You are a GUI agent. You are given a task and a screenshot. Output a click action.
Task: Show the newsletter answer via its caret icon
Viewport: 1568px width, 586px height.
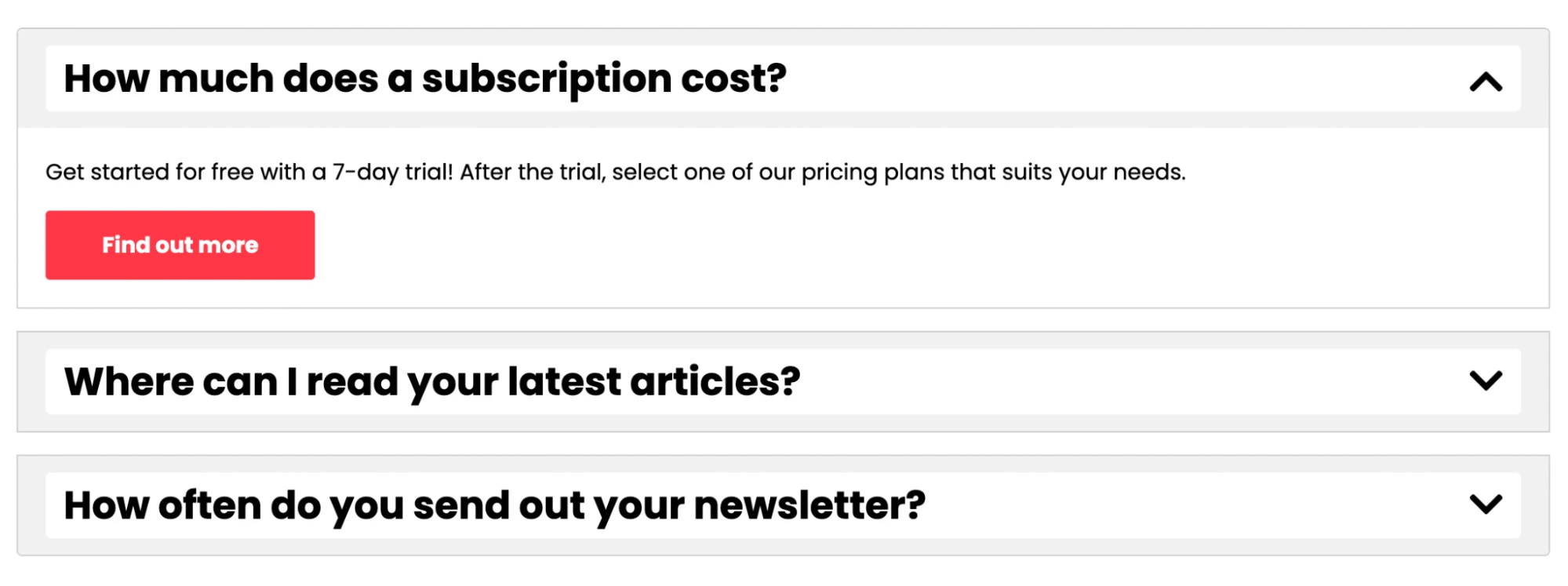click(x=1485, y=504)
